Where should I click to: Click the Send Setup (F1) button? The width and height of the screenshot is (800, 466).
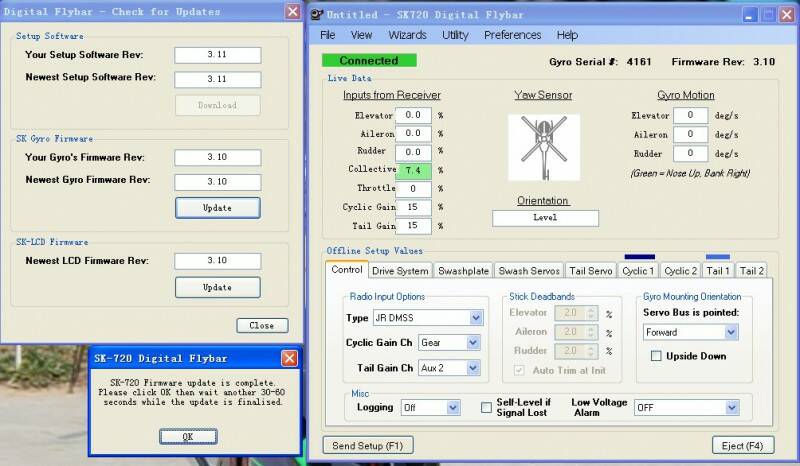point(368,446)
